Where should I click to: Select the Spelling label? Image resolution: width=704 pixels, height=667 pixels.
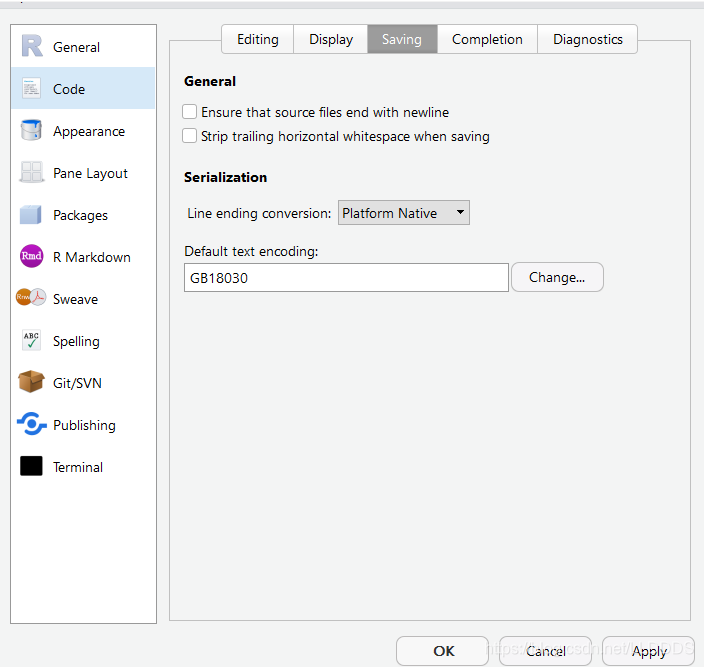click(x=76, y=342)
